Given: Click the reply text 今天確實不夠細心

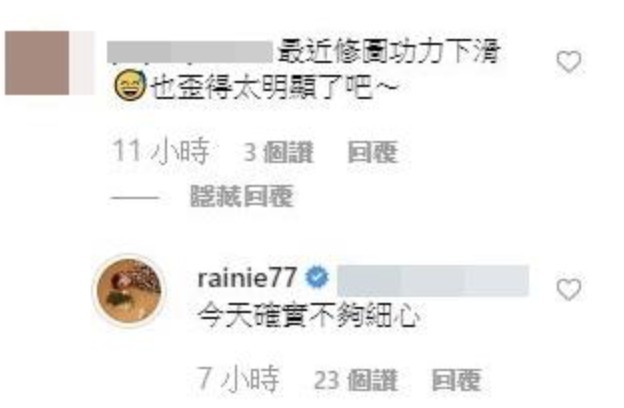Looking at the screenshot, I should [309, 316].
